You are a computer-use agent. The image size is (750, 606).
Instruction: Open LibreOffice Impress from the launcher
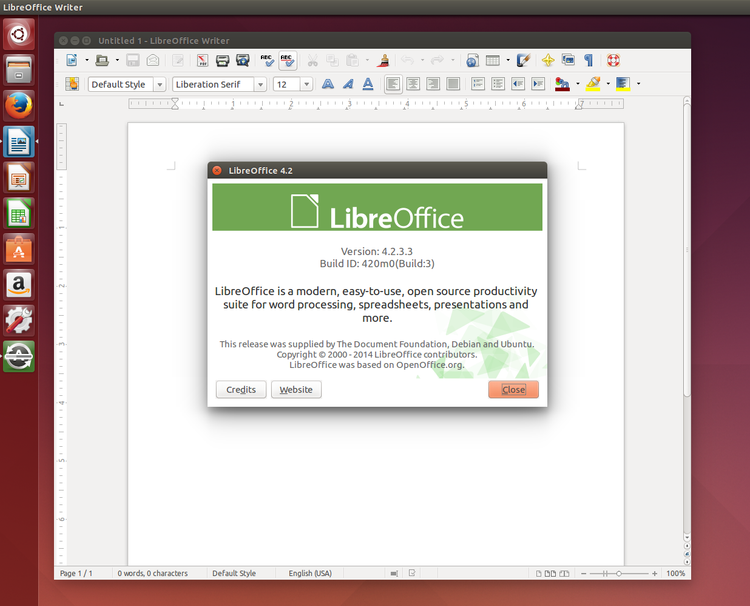click(x=19, y=178)
